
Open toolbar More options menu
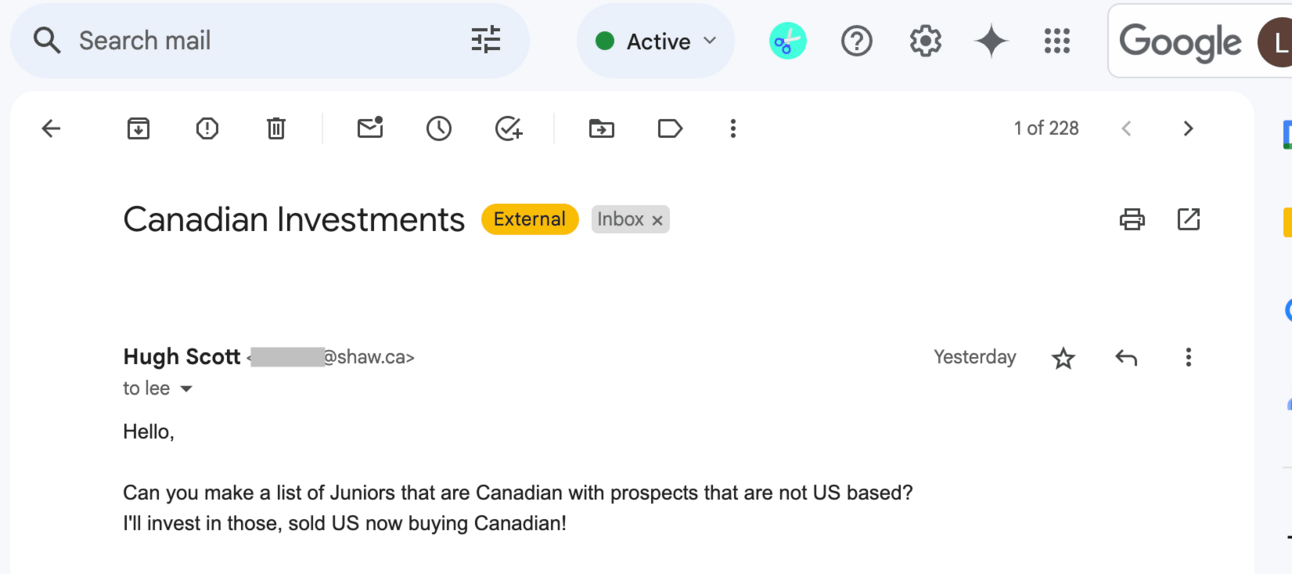pos(733,128)
